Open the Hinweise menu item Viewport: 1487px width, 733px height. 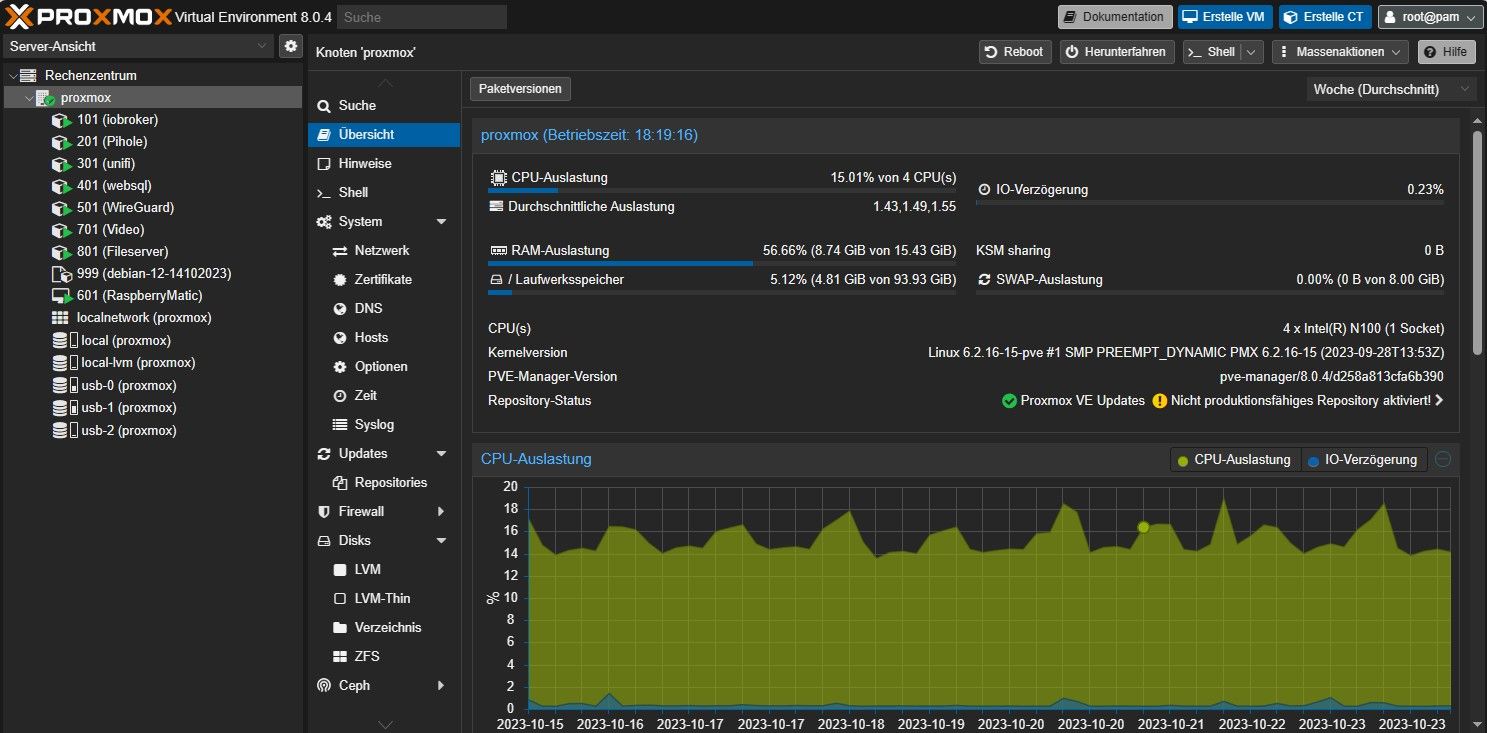pyautogui.click(x=384, y=164)
